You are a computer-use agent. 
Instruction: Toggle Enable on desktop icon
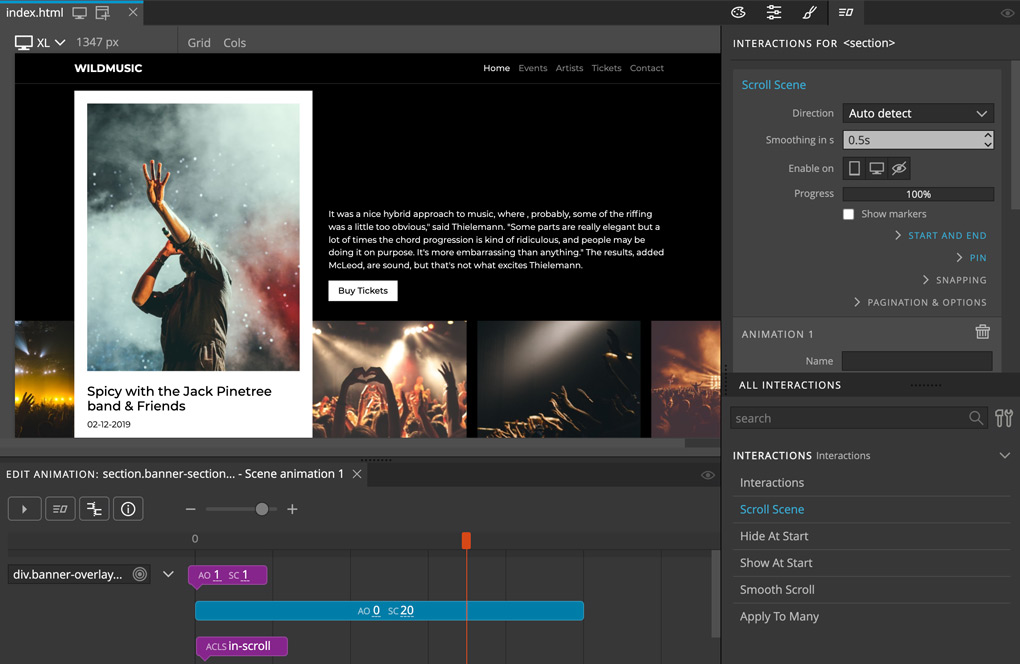[x=876, y=168]
